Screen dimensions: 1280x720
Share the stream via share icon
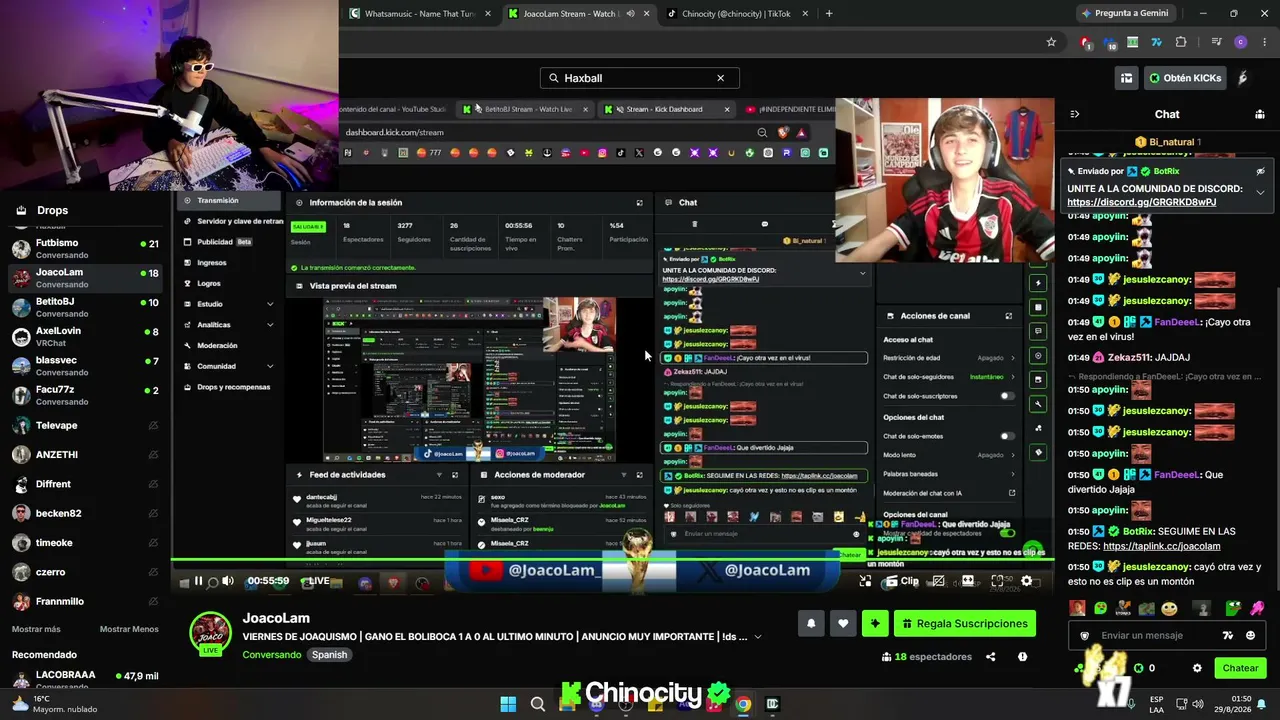pyautogui.click(x=991, y=657)
